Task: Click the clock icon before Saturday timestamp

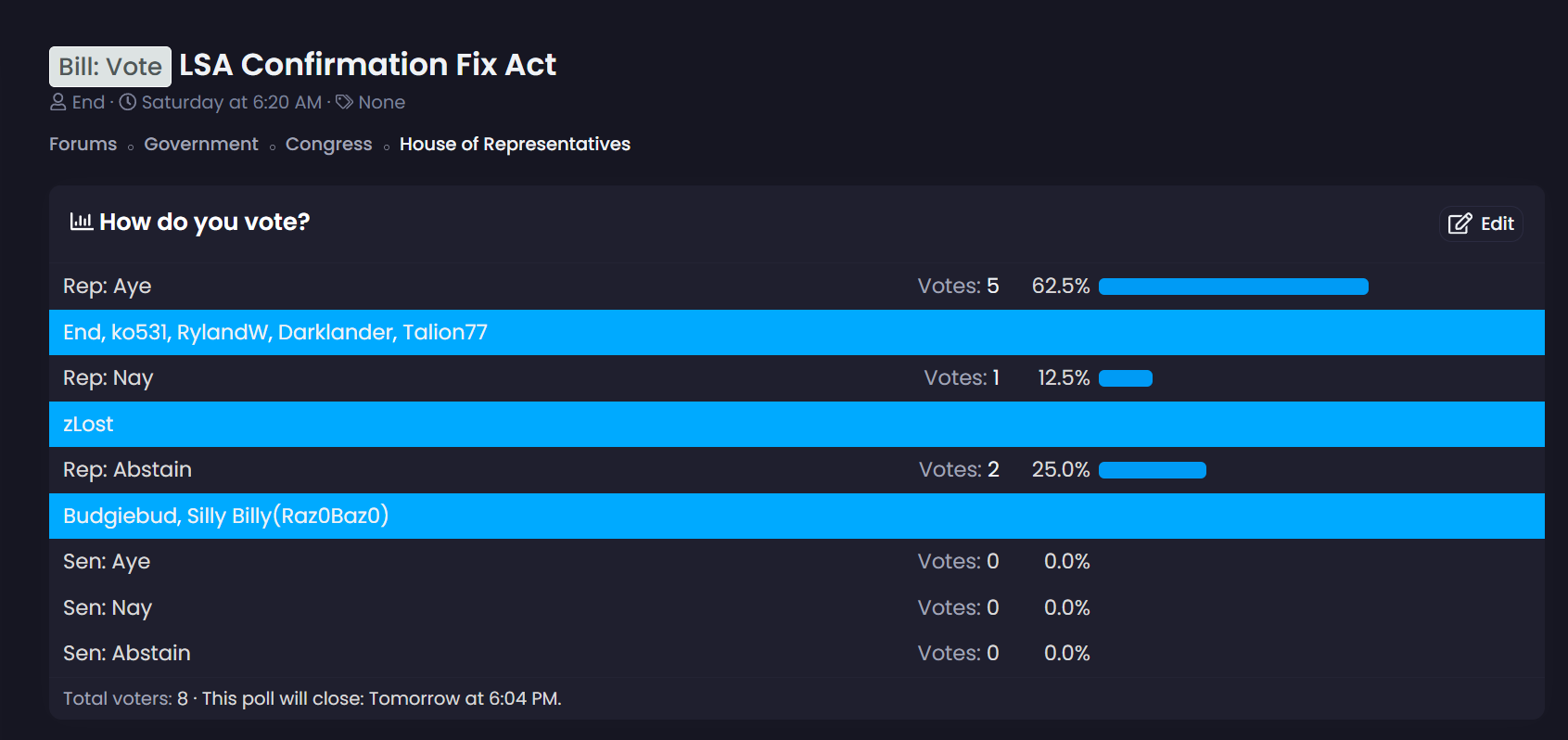Action: click(128, 102)
